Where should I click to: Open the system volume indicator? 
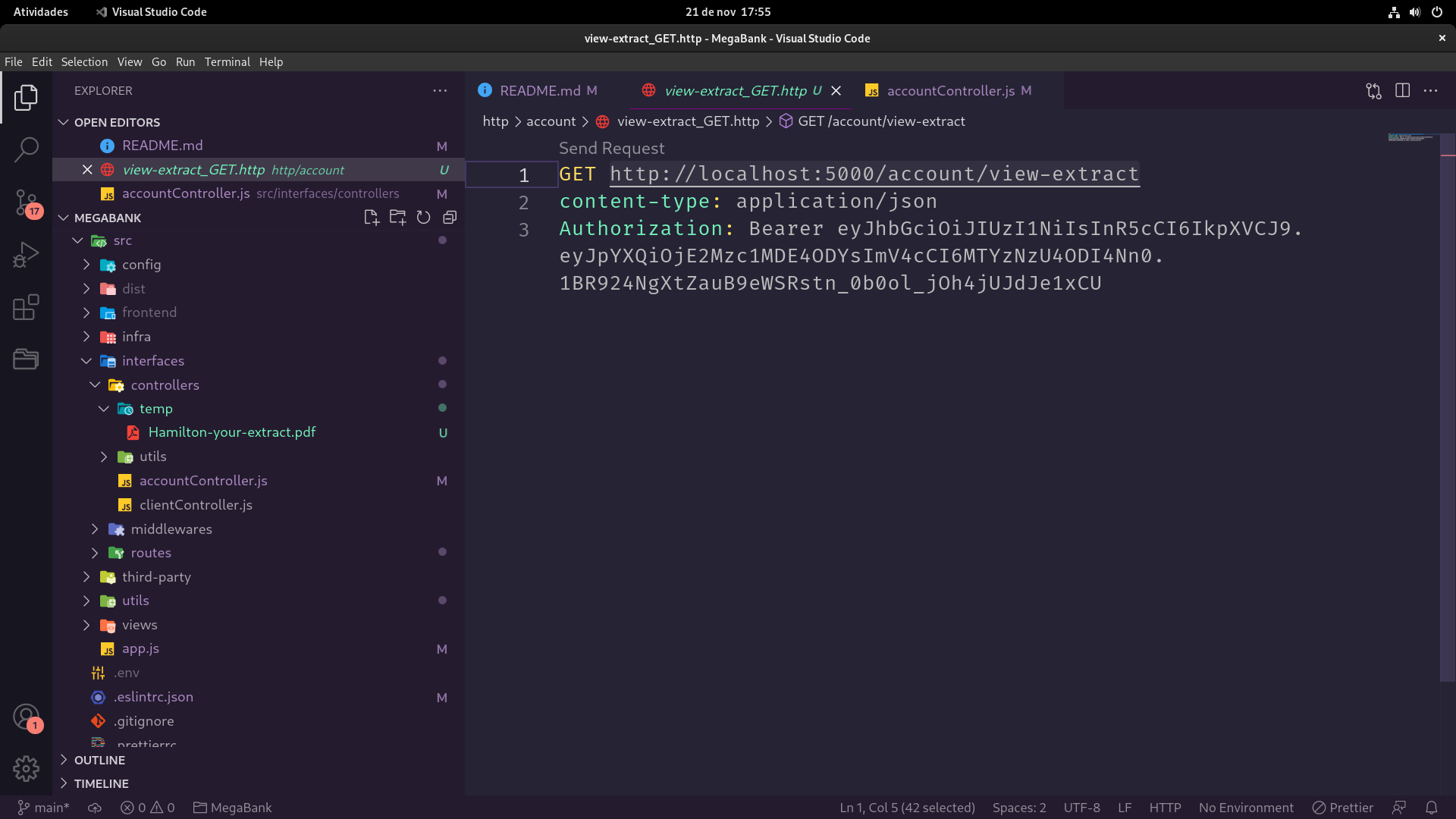1415,12
